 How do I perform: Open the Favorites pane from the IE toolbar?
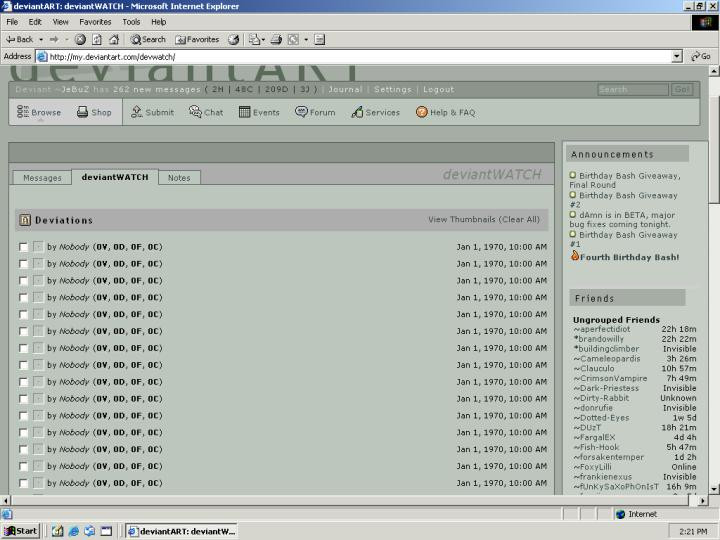pos(197,39)
